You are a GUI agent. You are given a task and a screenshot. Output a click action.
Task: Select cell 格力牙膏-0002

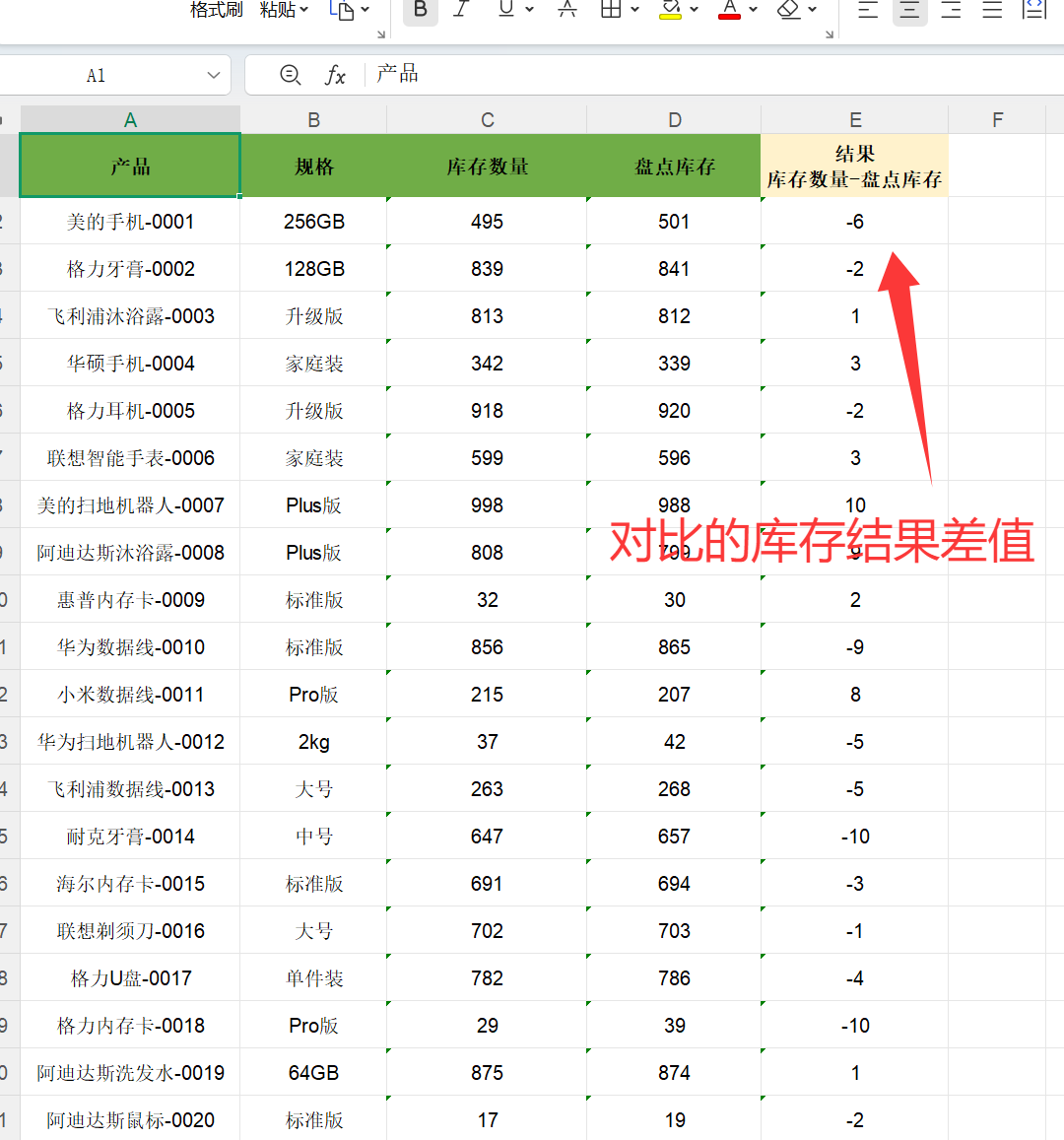pos(130,268)
